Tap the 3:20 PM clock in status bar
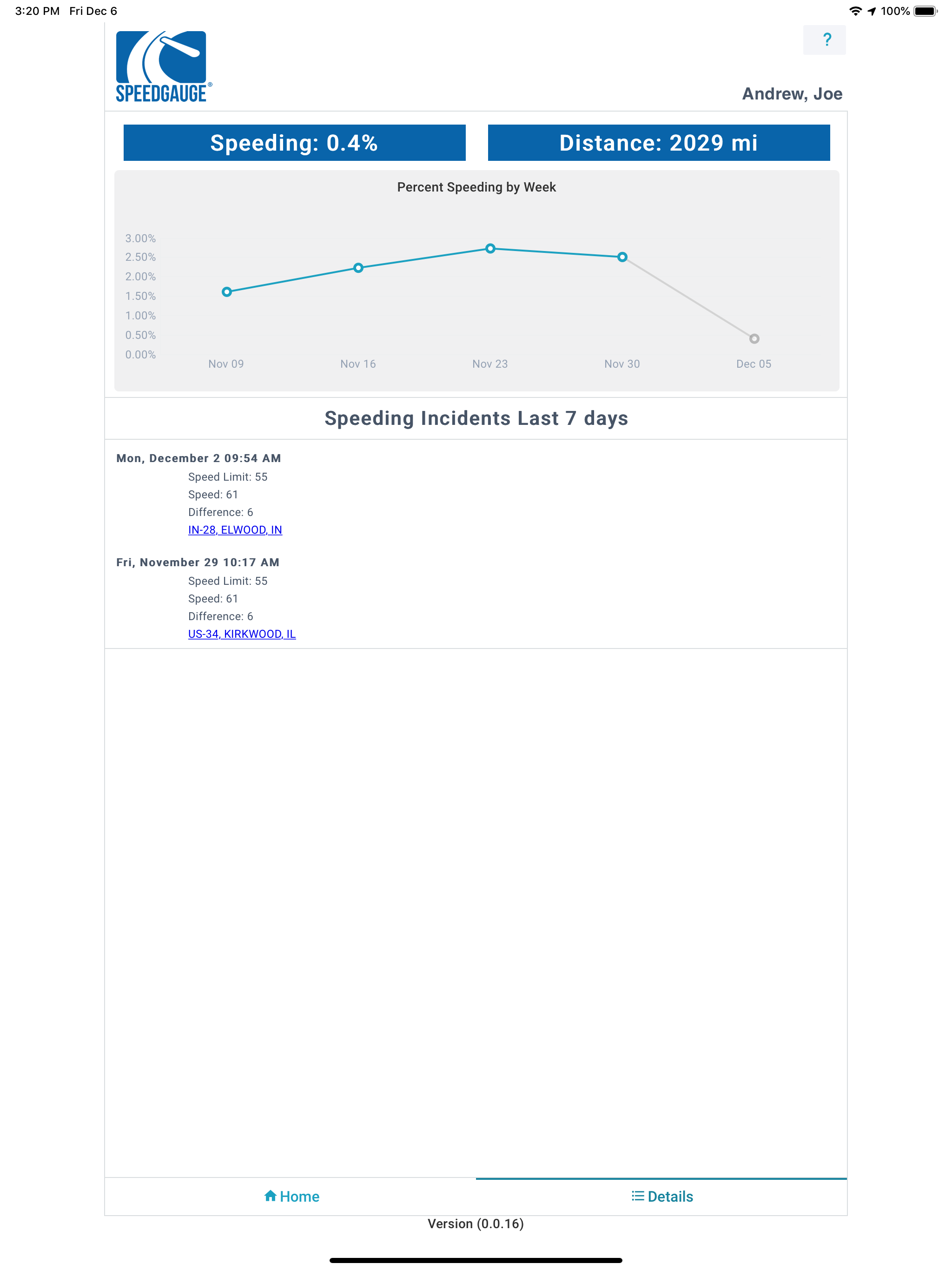 (37, 11)
